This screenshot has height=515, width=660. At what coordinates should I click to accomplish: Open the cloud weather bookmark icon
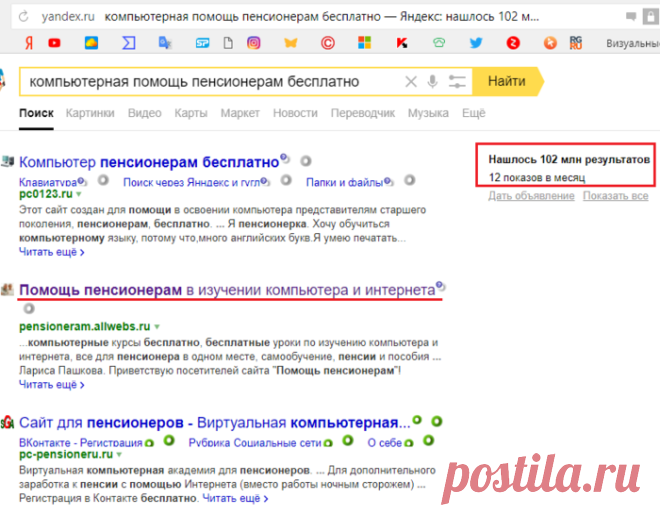click(x=91, y=42)
